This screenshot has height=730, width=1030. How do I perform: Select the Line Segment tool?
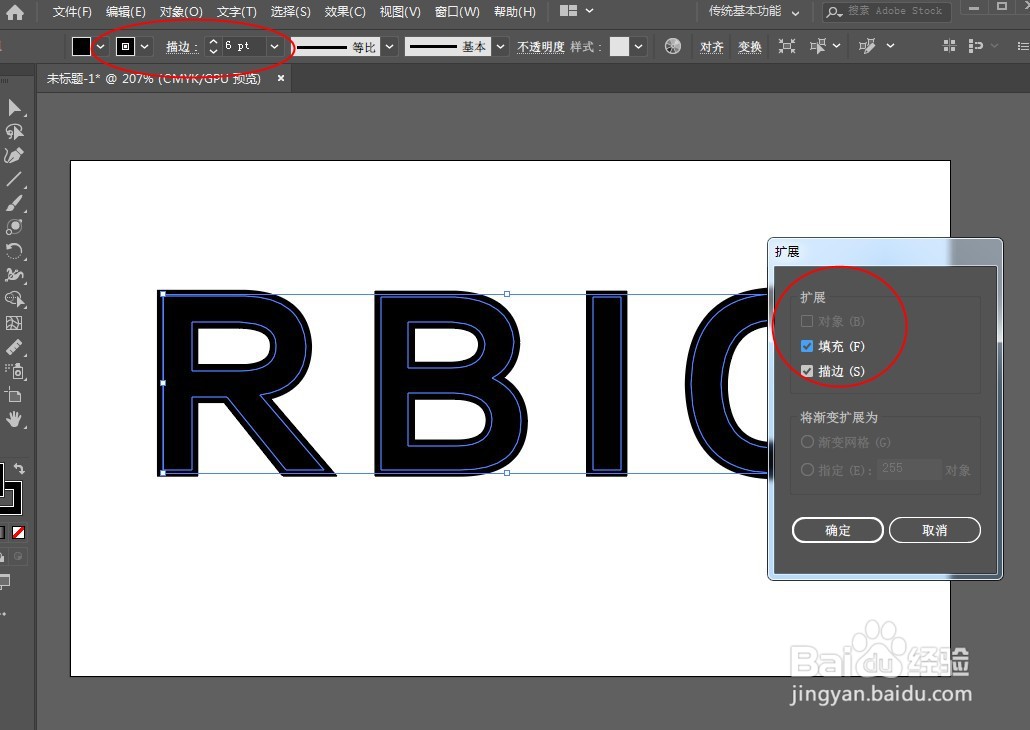pos(14,179)
